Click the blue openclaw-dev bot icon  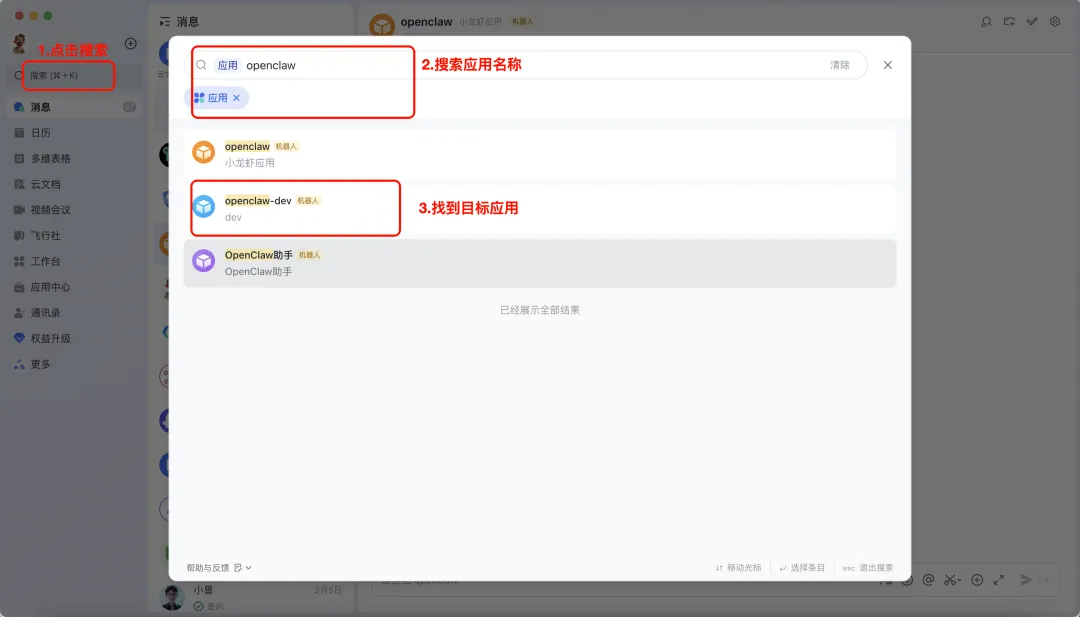click(203, 207)
